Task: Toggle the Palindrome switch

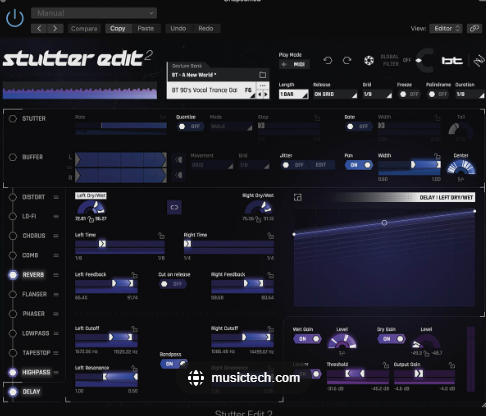Action: click(438, 94)
